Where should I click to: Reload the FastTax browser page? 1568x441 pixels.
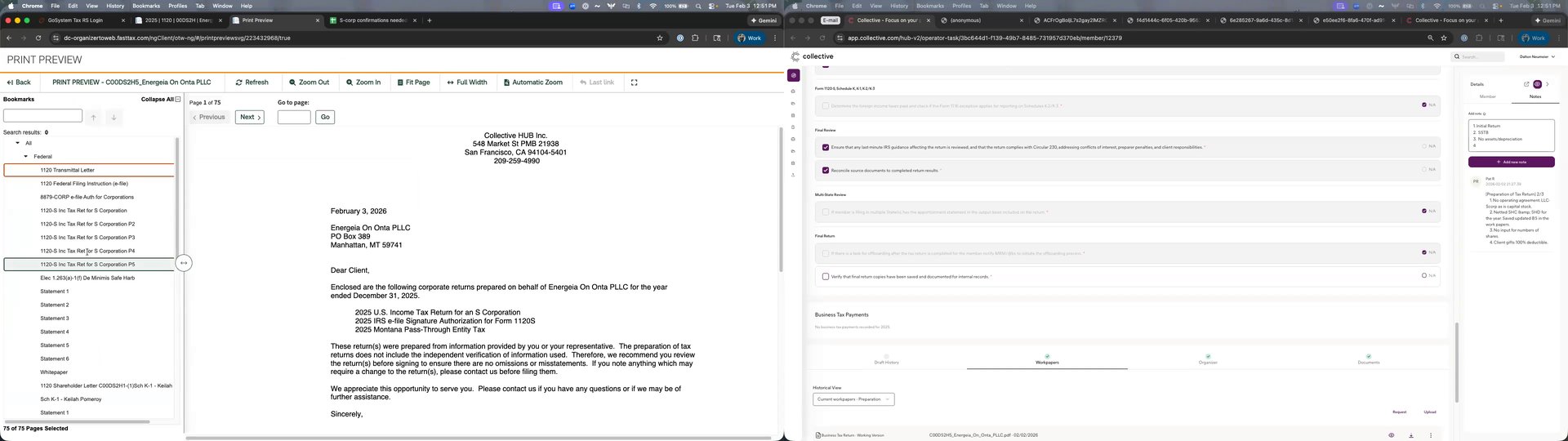[x=38, y=38]
